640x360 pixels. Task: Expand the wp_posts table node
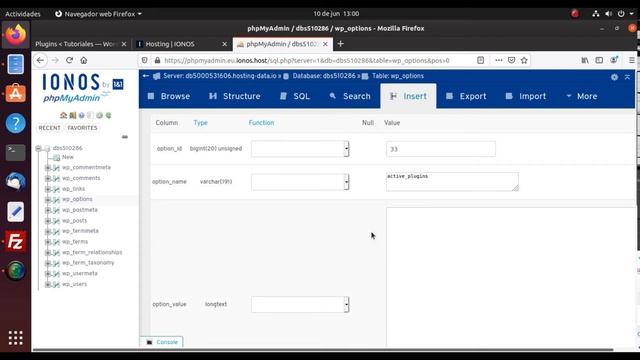[47, 221]
